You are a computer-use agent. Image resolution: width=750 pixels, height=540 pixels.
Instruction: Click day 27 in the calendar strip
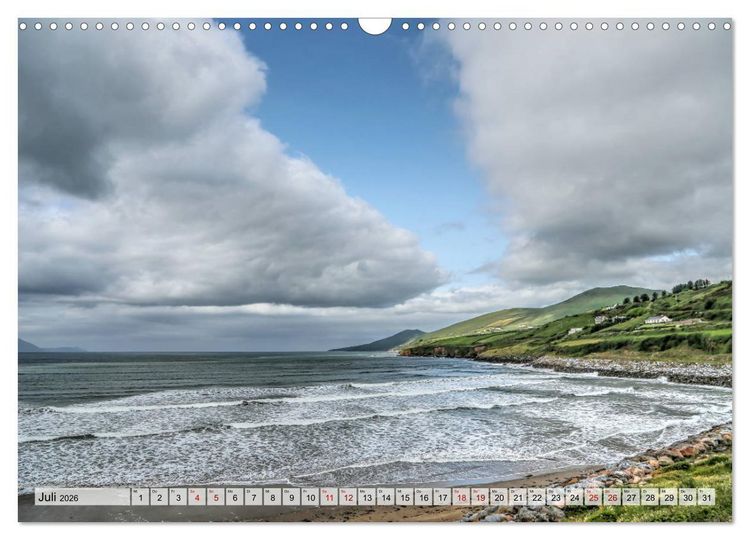tap(631, 496)
